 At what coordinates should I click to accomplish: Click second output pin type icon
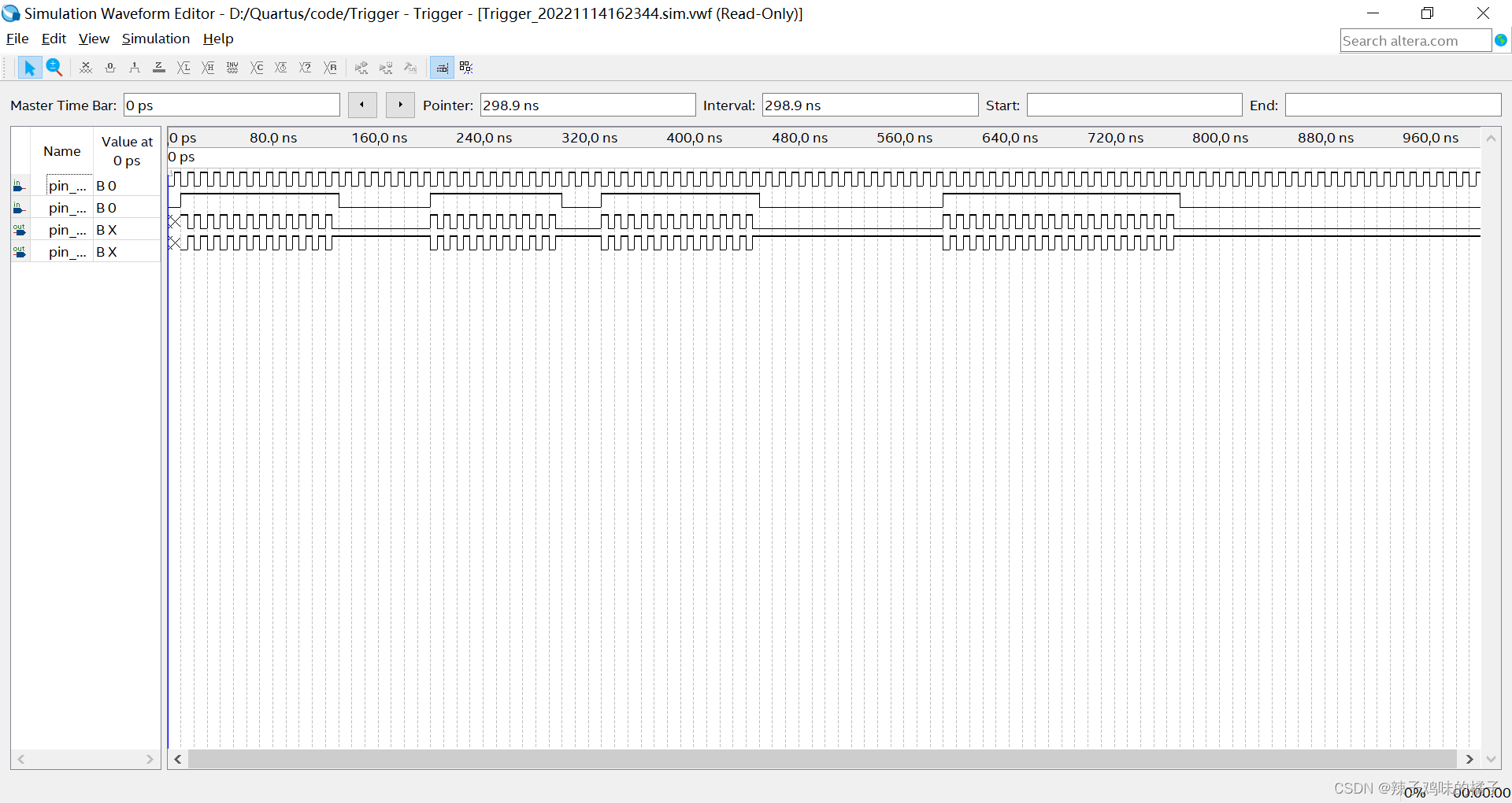[20, 253]
